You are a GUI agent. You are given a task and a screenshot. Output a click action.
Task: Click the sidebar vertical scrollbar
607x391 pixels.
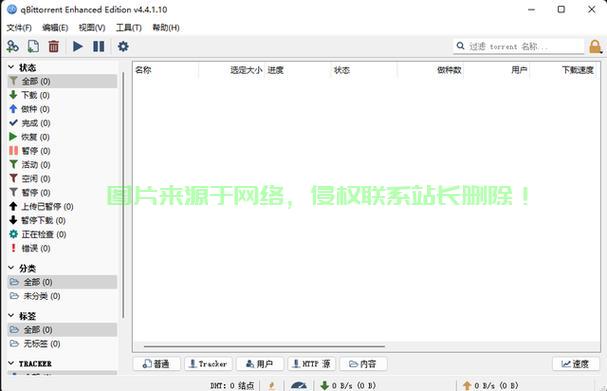pos(123,195)
